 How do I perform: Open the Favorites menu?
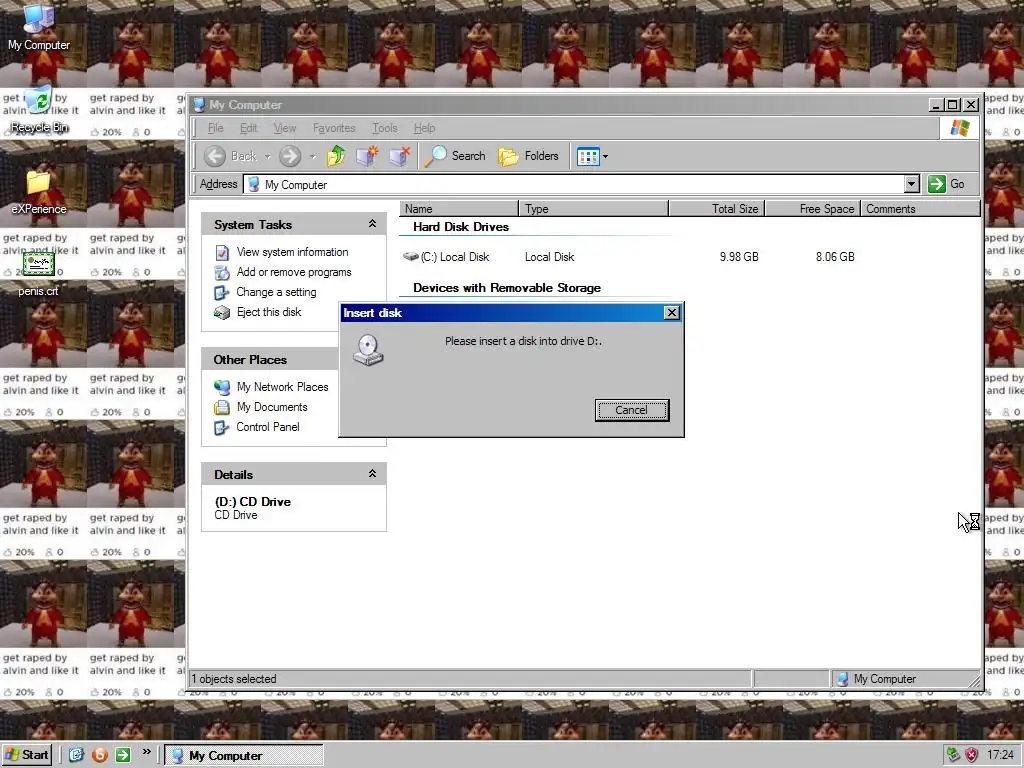coord(334,128)
